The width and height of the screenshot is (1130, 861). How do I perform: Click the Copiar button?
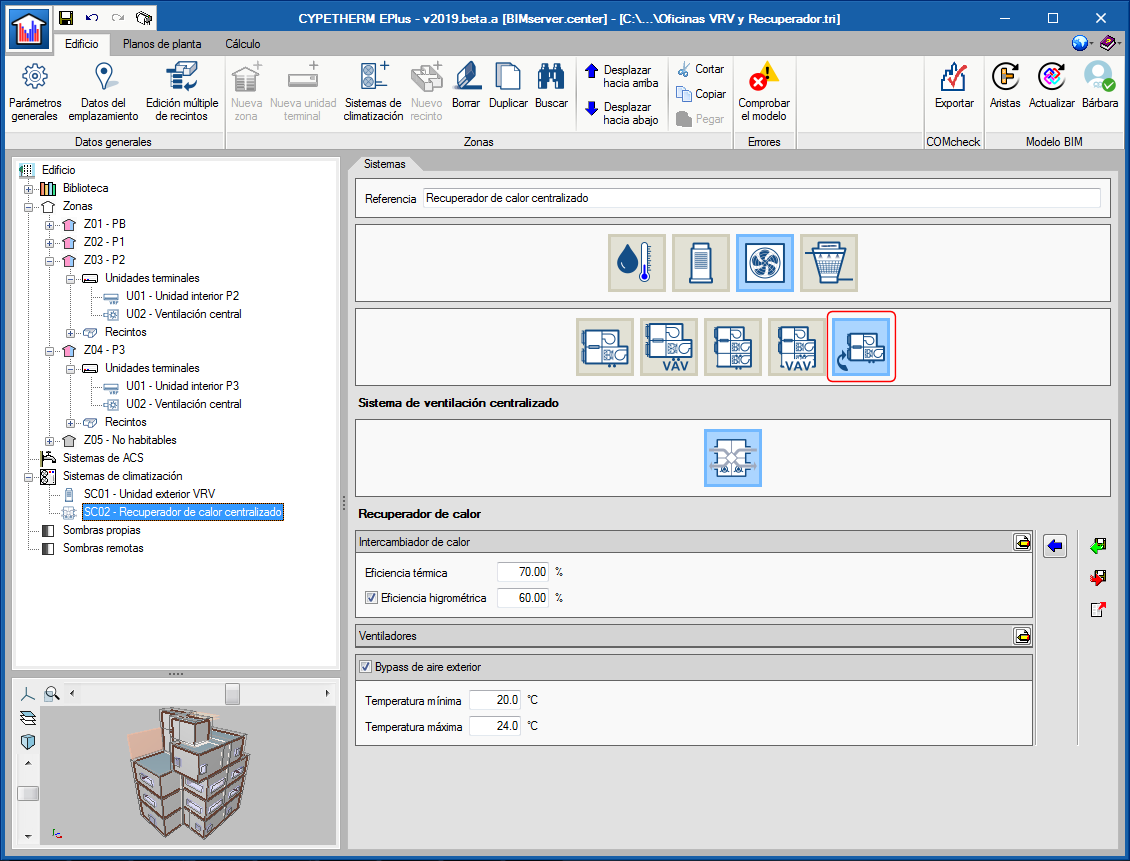[701, 94]
